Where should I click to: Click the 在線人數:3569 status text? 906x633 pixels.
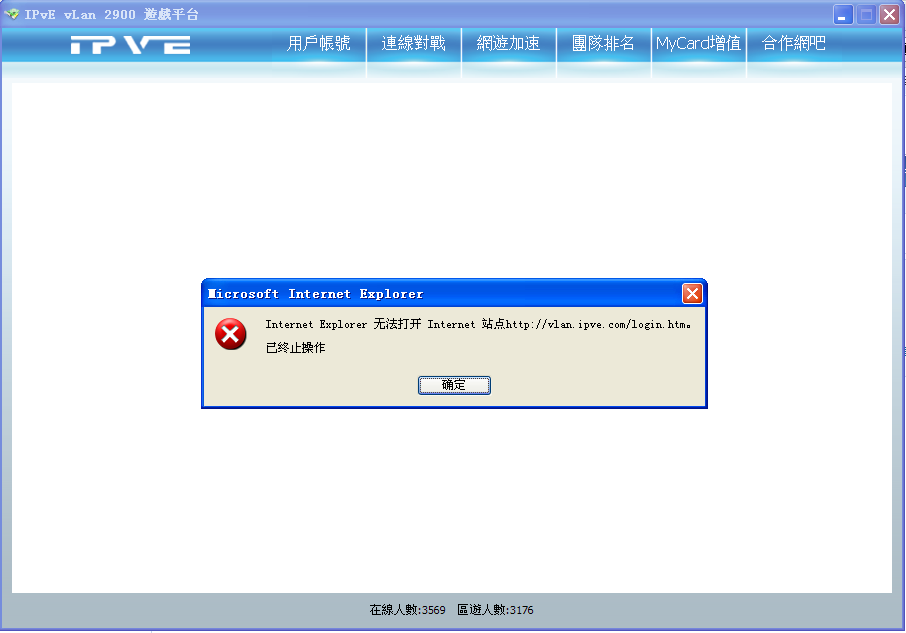coord(407,610)
